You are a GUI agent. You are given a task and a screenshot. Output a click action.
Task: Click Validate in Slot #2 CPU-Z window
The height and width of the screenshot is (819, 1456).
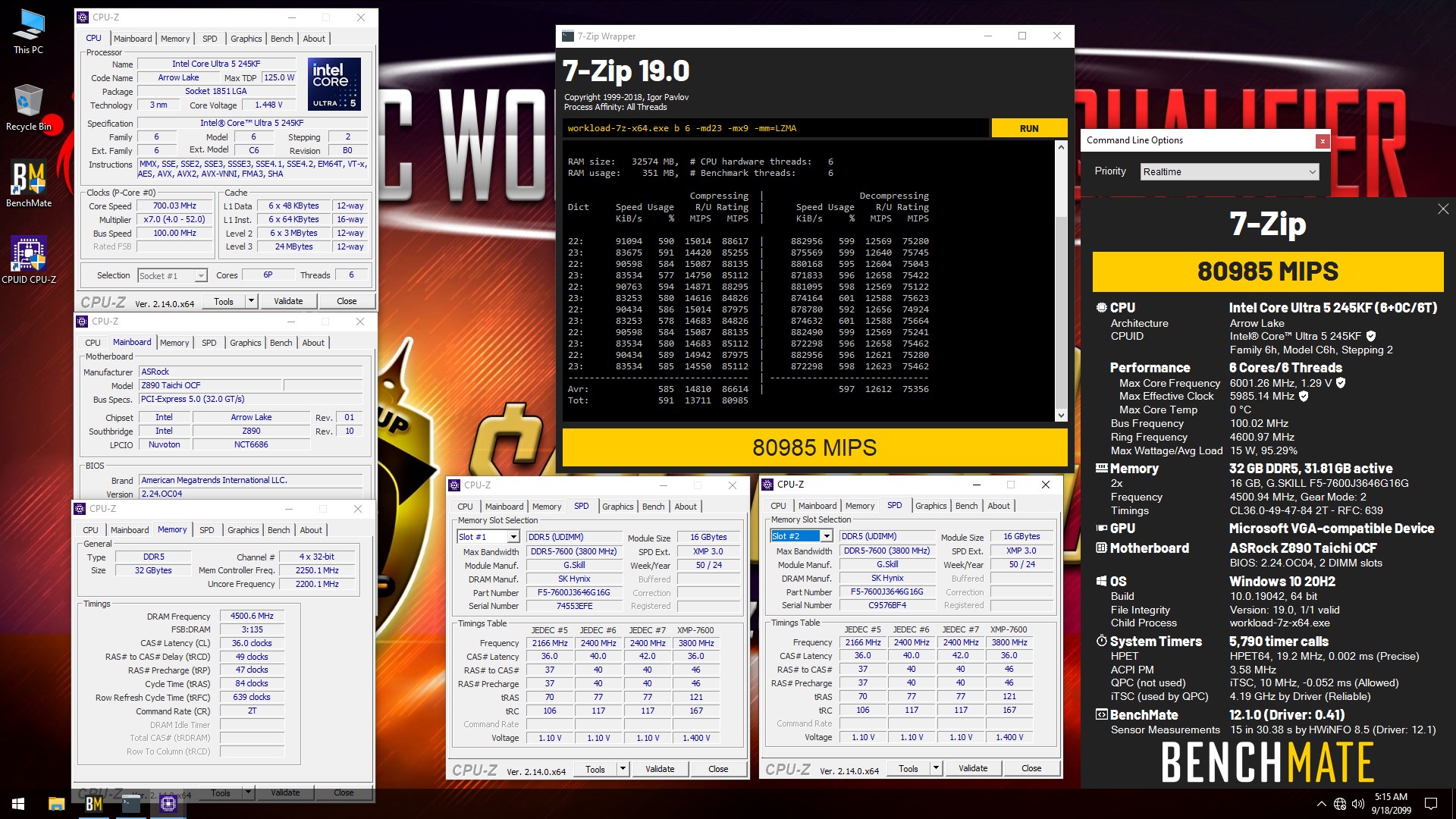click(973, 768)
